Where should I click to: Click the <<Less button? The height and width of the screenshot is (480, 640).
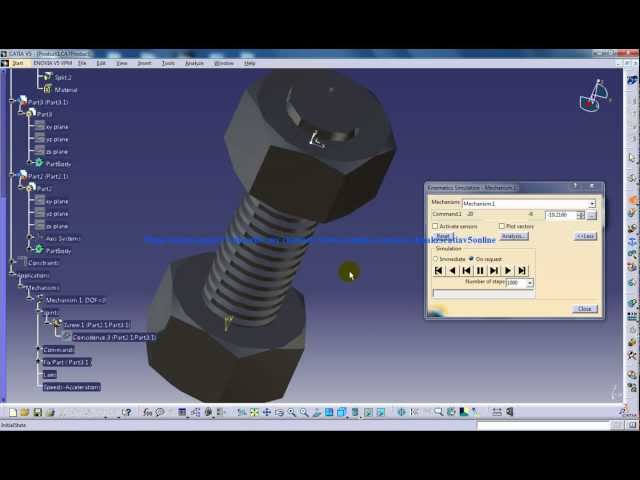coord(585,236)
